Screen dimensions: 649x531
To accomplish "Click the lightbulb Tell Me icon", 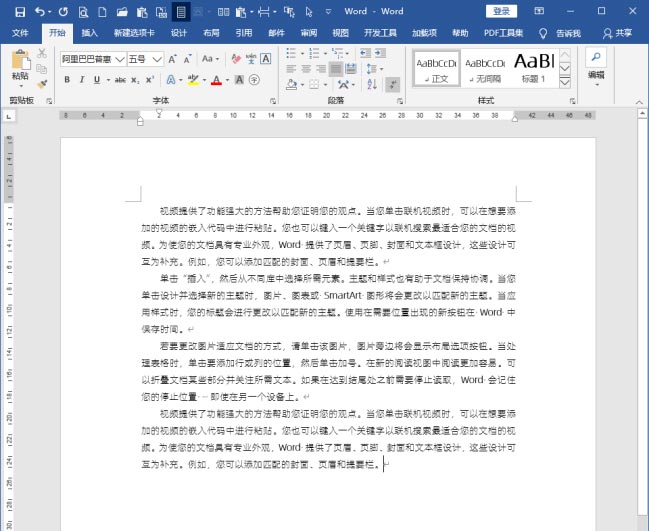I will pyautogui.click(x=543, y=34).
